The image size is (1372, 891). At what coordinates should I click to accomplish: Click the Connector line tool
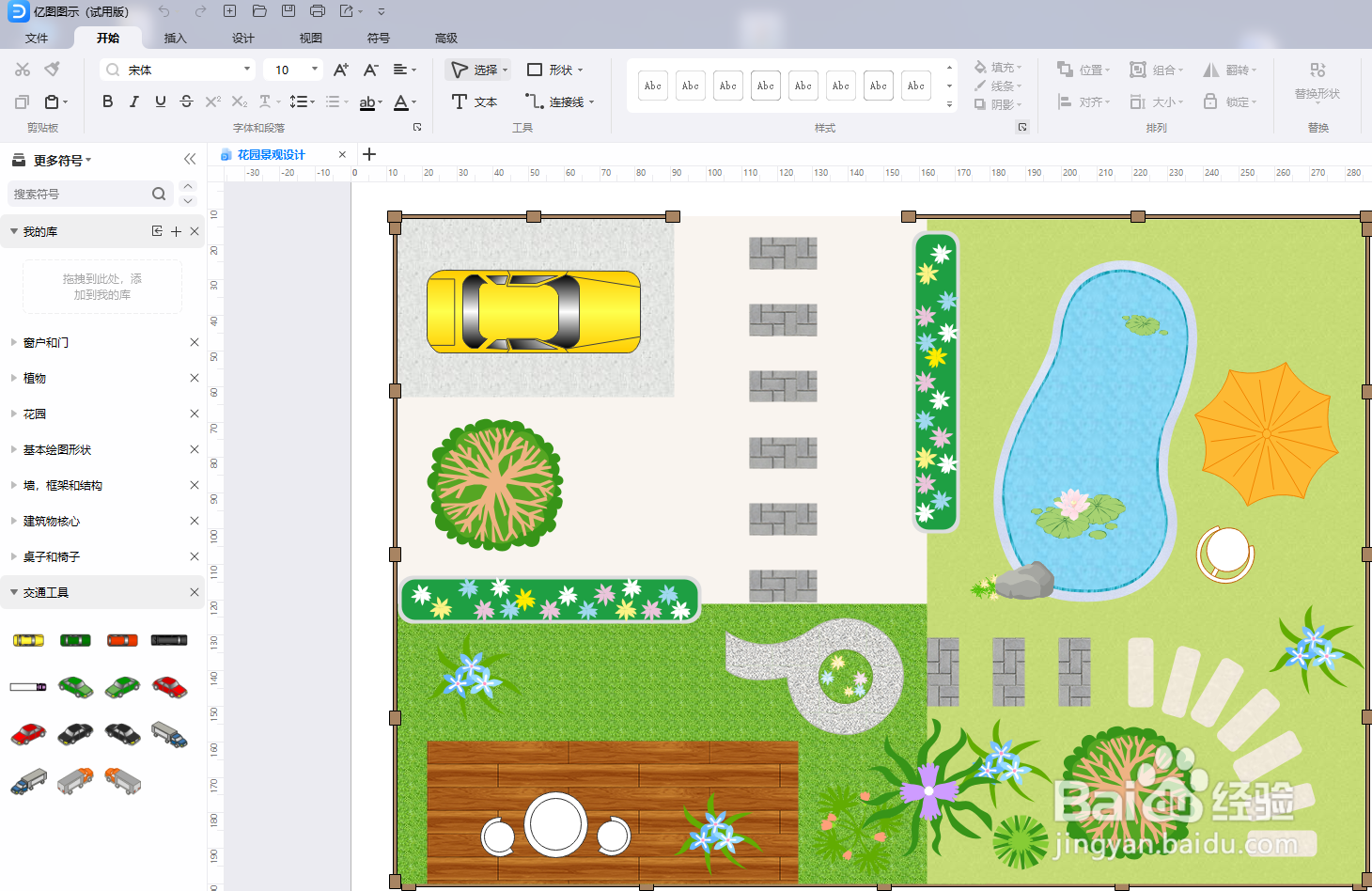[559, 102]
